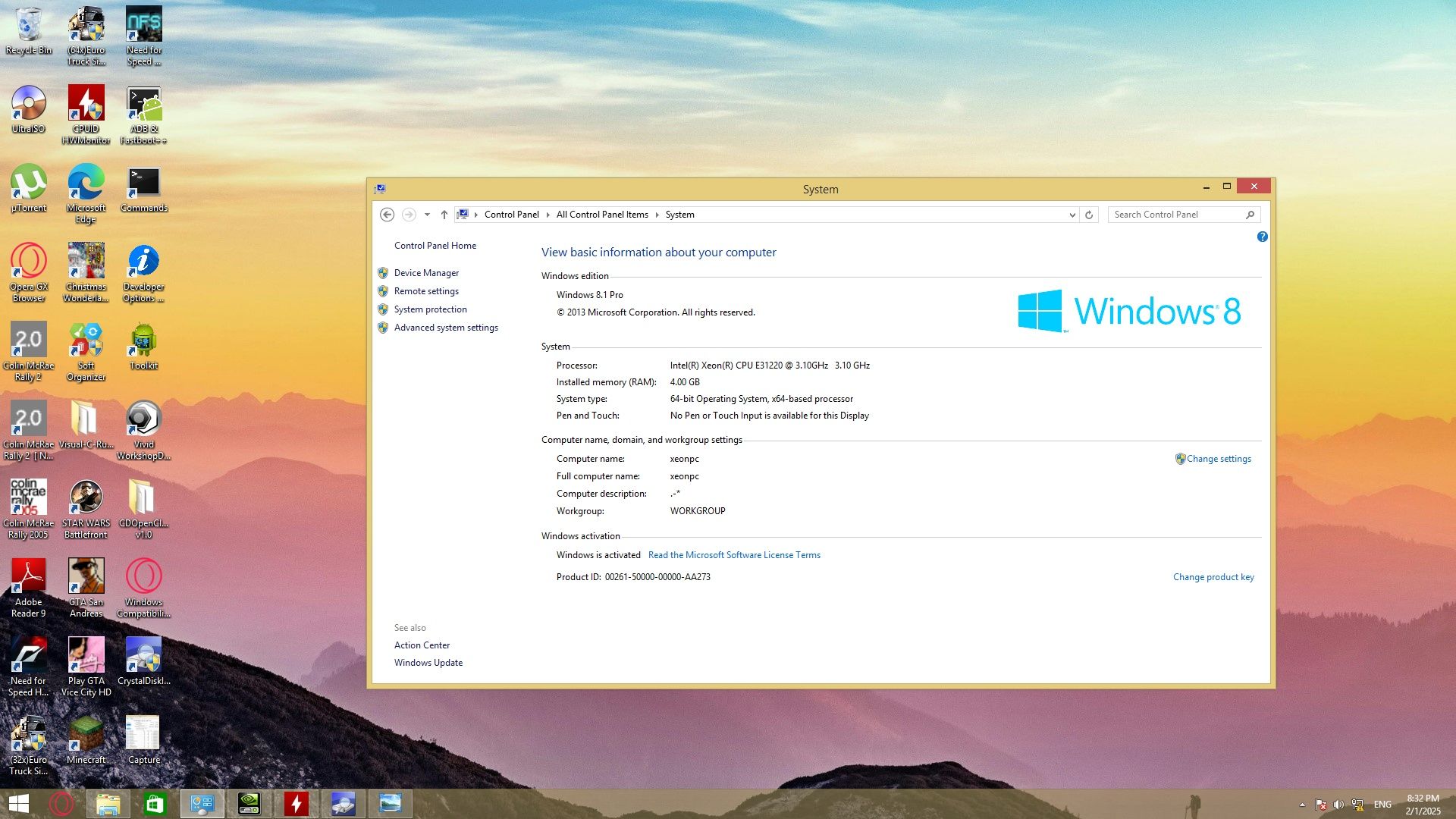Open Control Panel Home
This screenshot has width=1456, height=819.
[435, 246]
